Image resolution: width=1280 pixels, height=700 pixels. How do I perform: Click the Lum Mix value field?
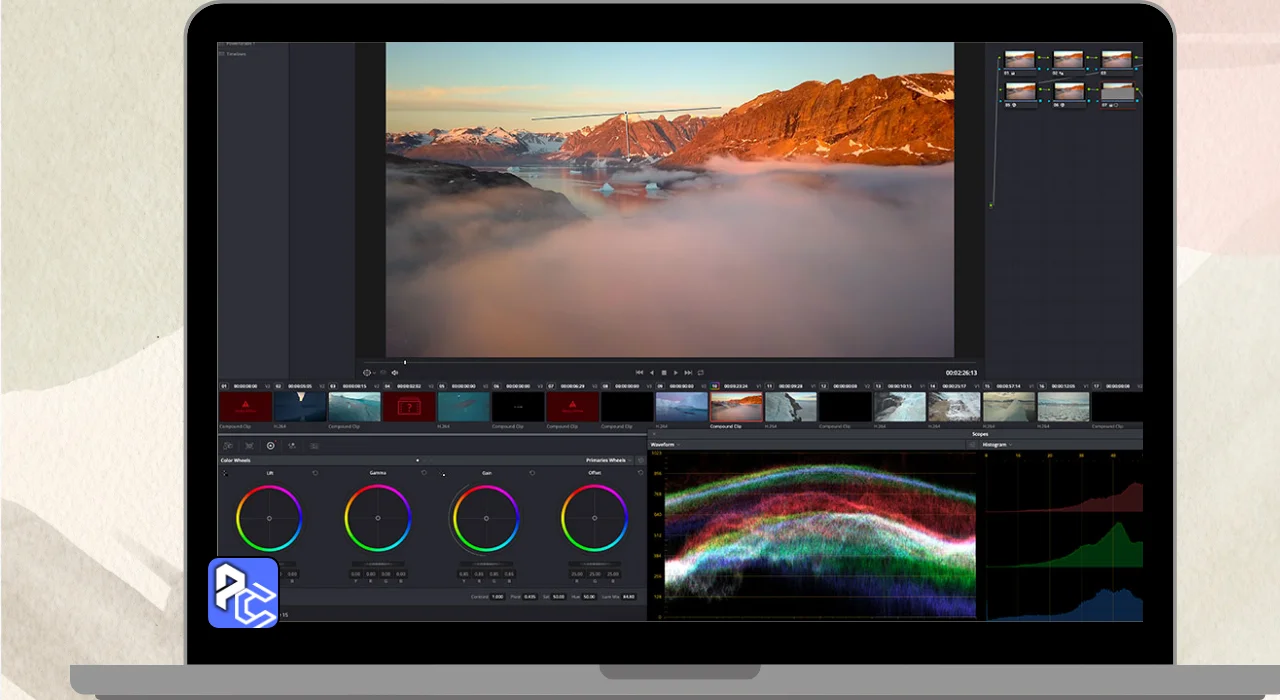click(628, 597)
